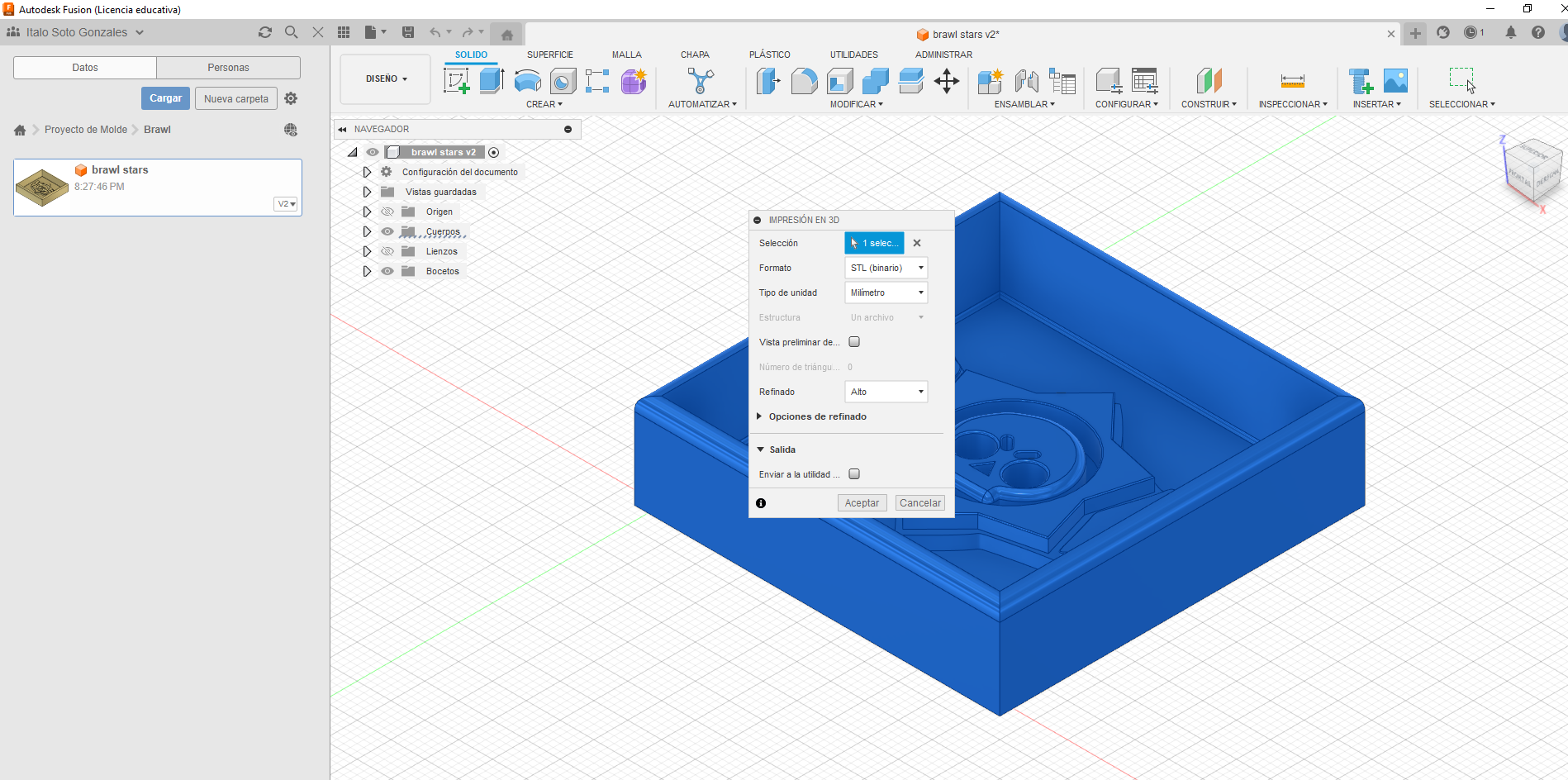Select the Move/Copy arrows tool
This screenshot has height=780, width=1568.
click(947, 81)
